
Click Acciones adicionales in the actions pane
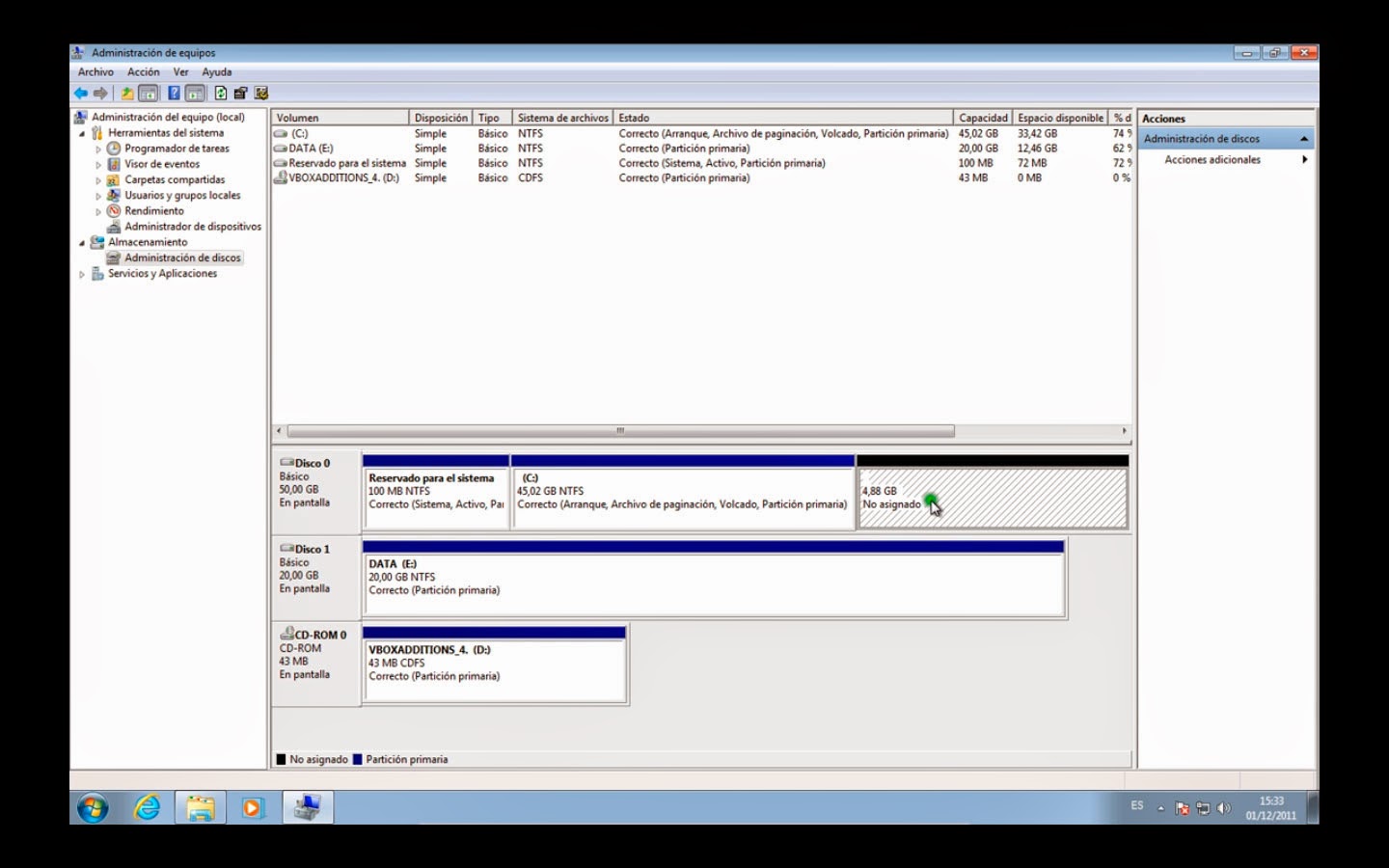tap(1214, 160)
